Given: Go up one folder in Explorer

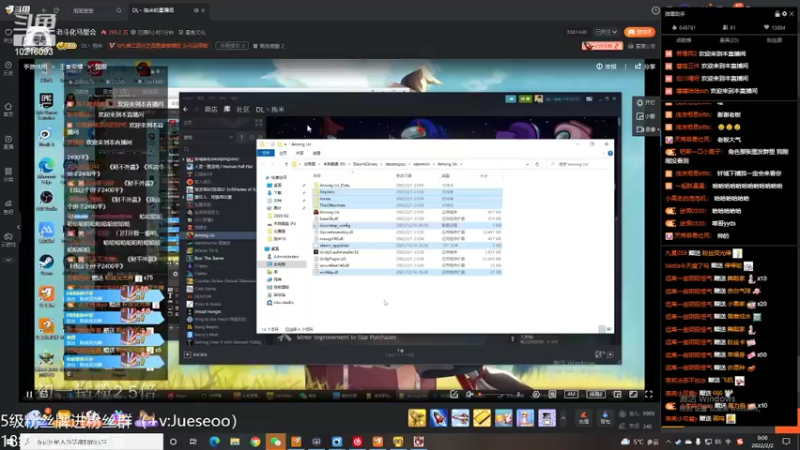Looking at the screenshot, I should (286, 164).
